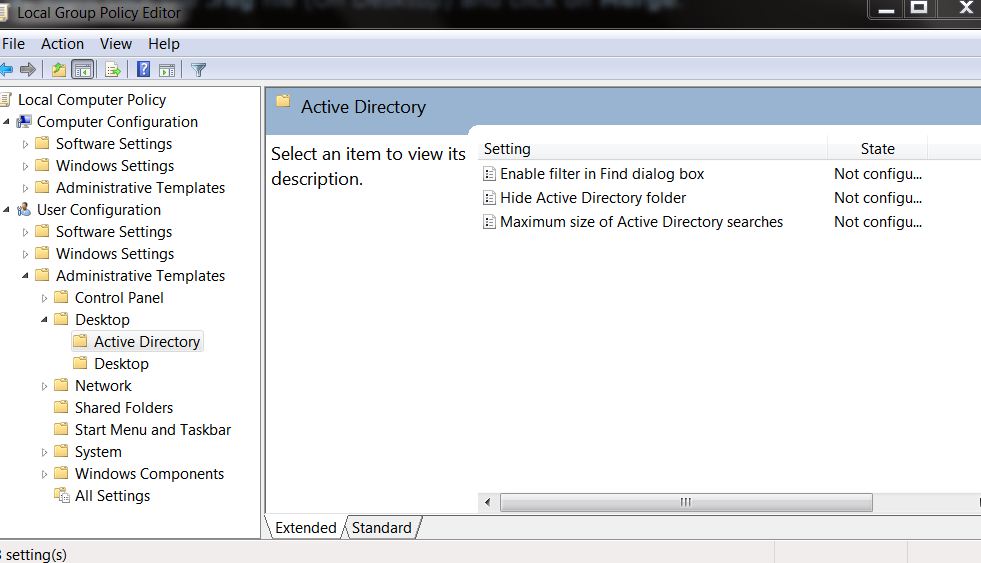This screenshot has width=981, height=563.
Task: Click the Start Menu and Taskbar folder icon
Action: 61,429
